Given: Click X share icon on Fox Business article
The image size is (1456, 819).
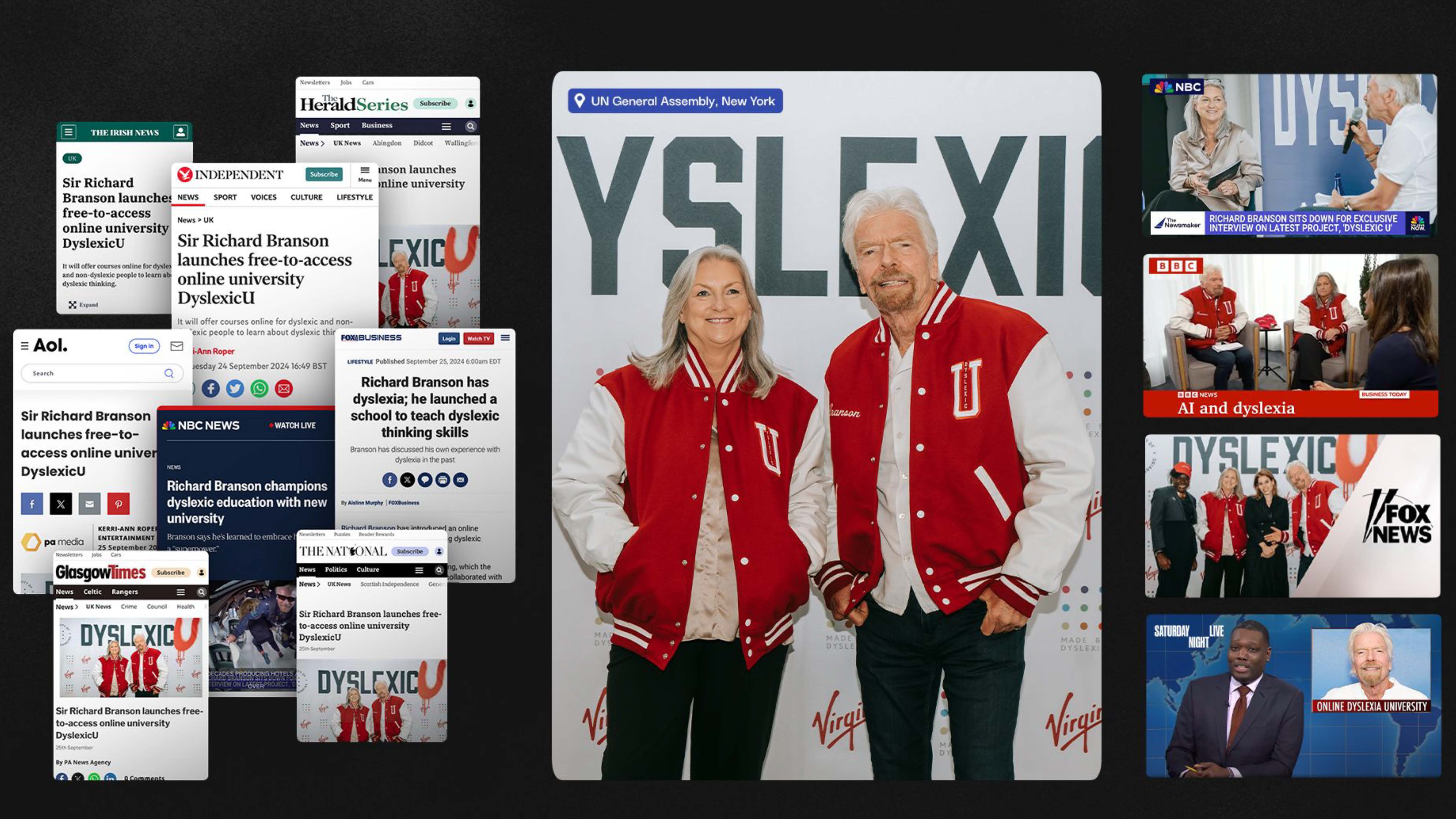Looking at the screenshot, I should pos(407,480).
